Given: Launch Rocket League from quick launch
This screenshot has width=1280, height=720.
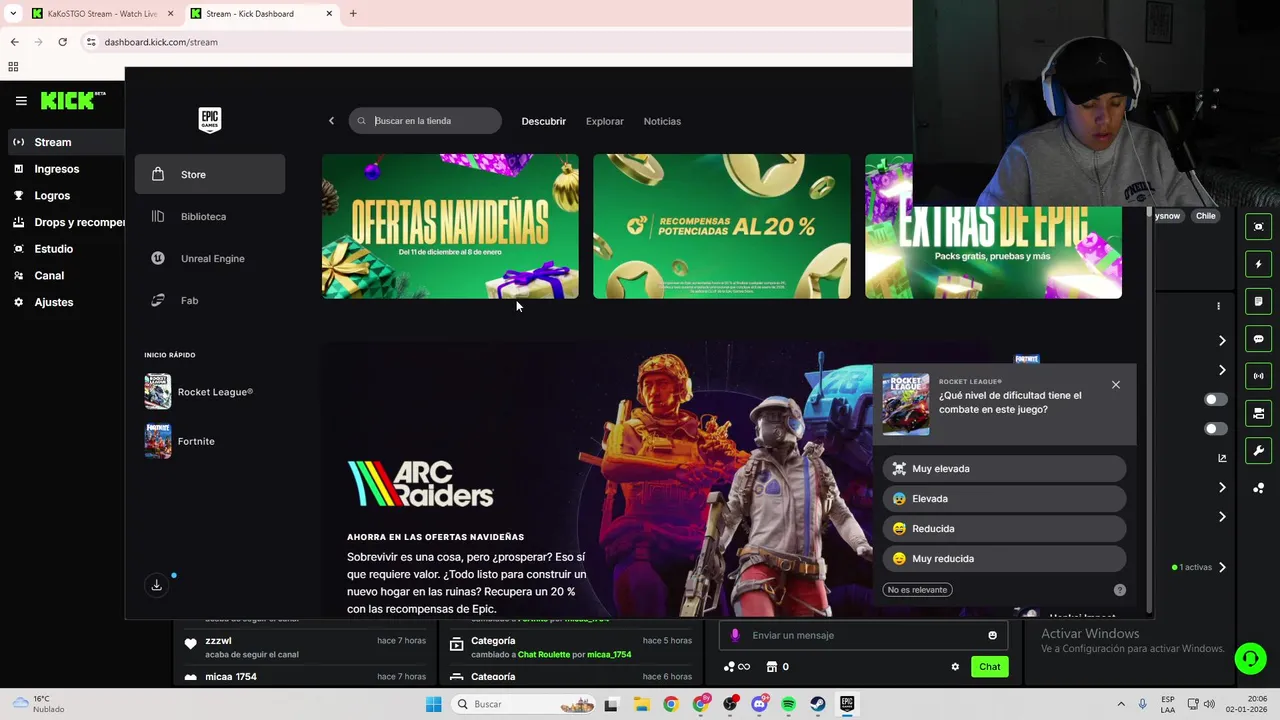Looking at the screenshot, I should click(199, 392).
